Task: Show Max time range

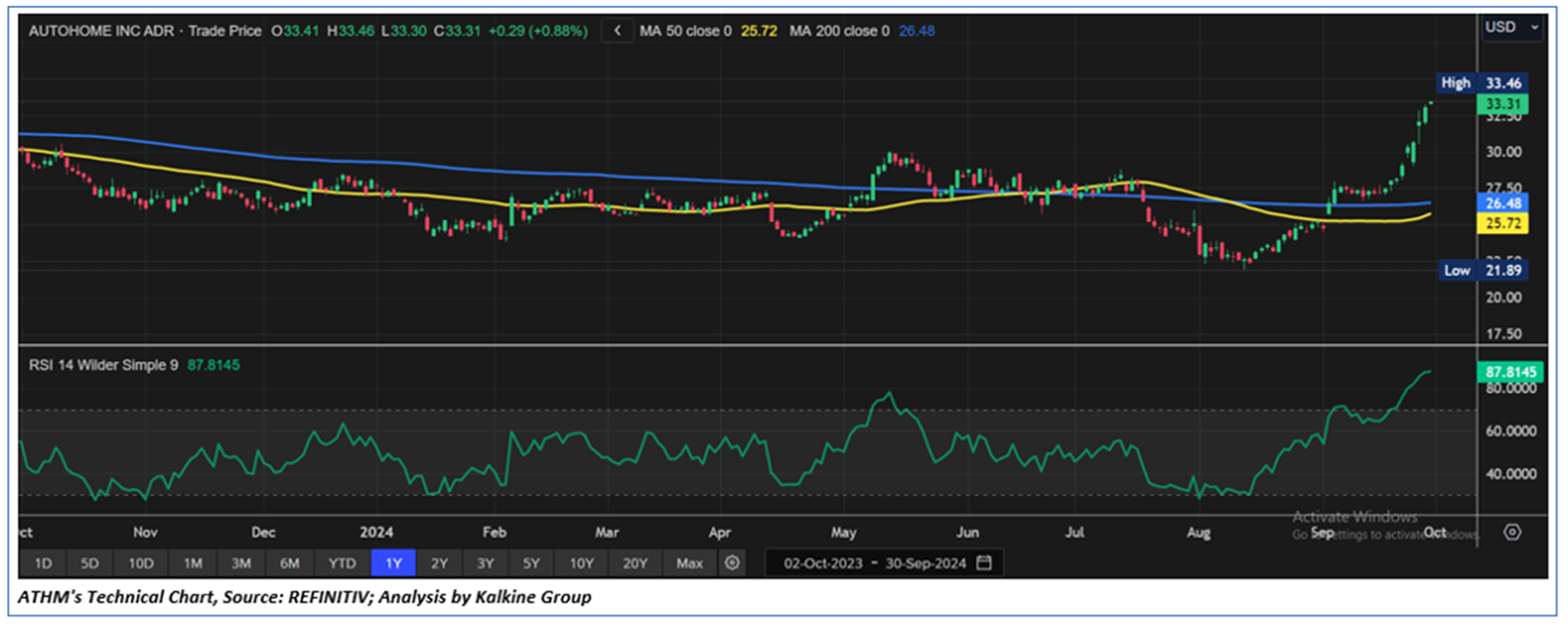Action: (x=689, y=563)
